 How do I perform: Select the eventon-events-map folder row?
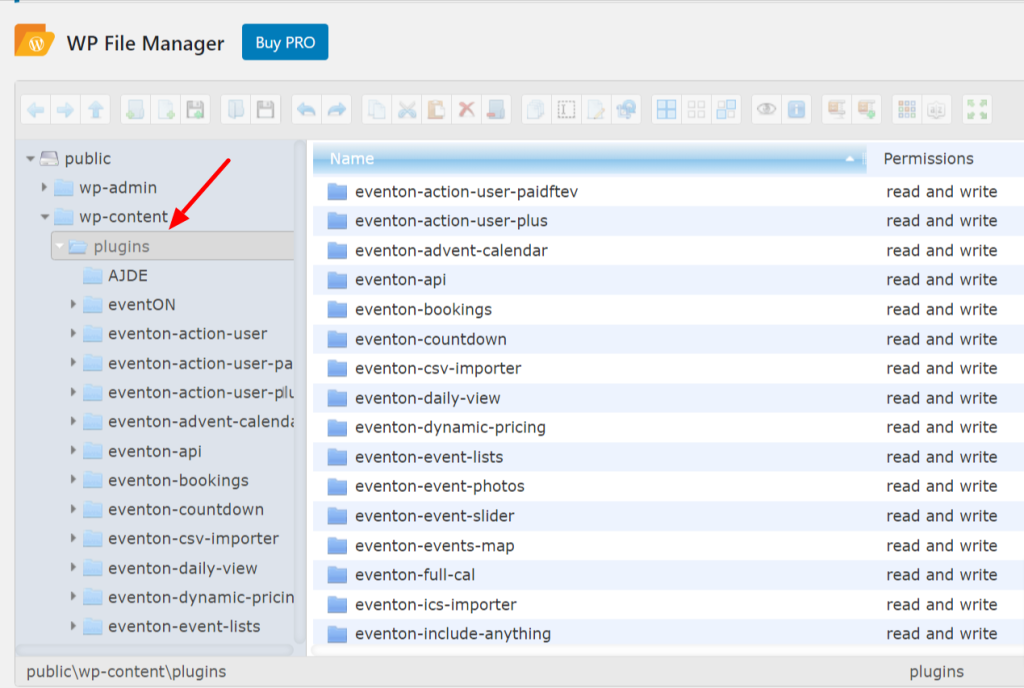tap(668, 545)
